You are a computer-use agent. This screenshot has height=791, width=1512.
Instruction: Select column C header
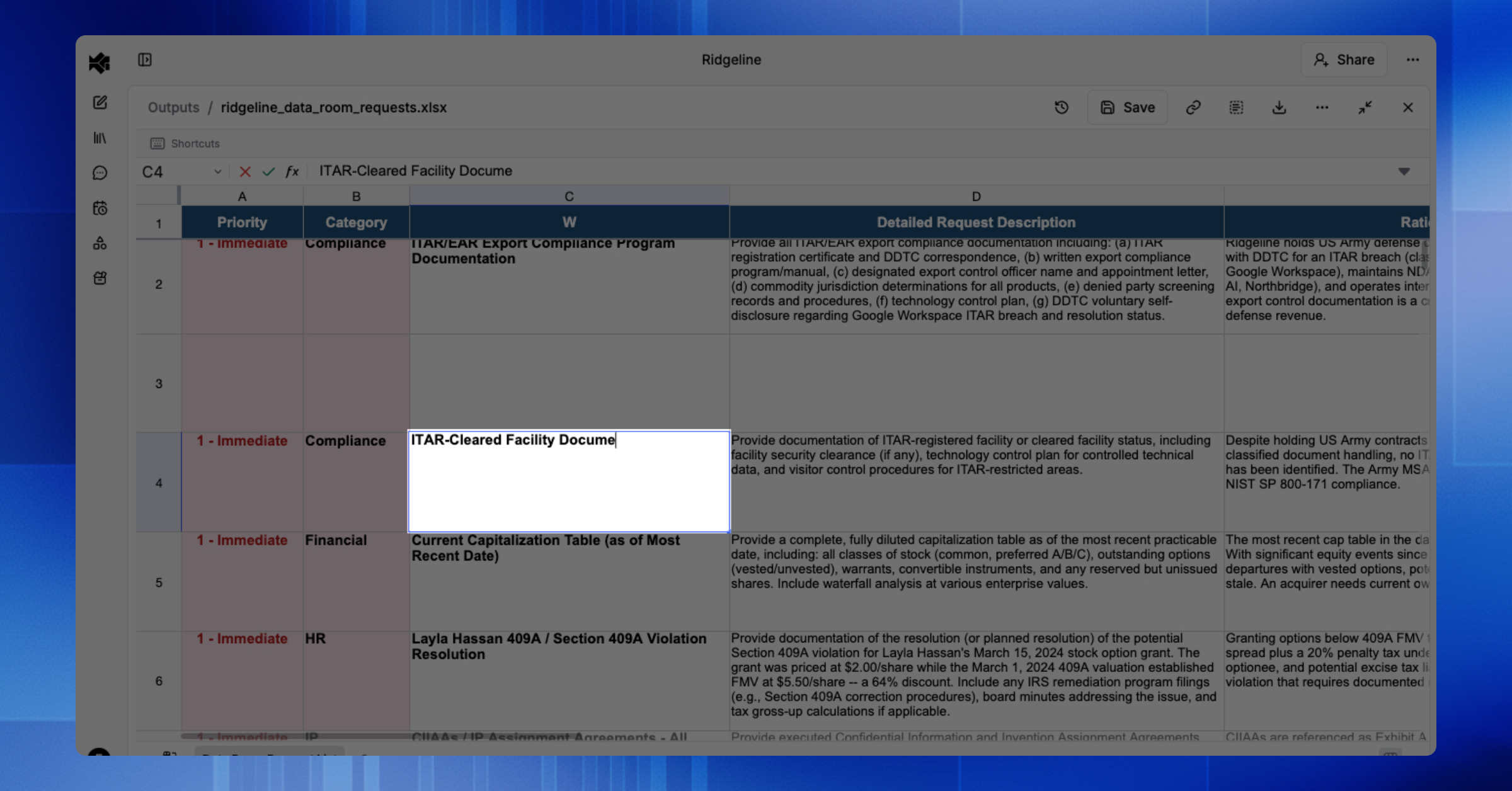pos(569,196)
